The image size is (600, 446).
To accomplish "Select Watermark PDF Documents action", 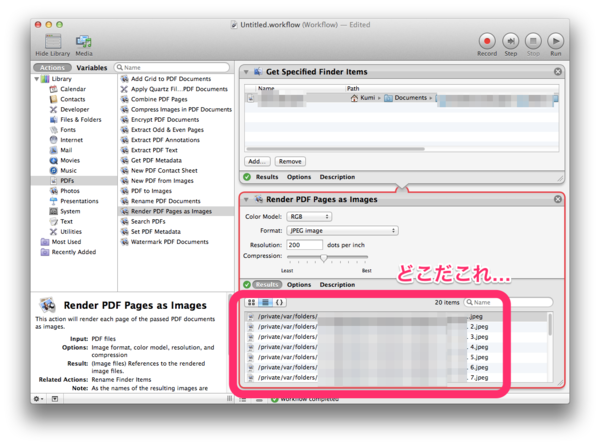I will point(169,242).
